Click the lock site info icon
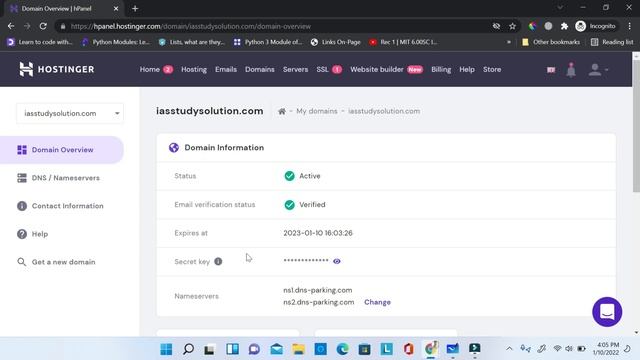The image size is (640, 360). [x=62, y=26]
